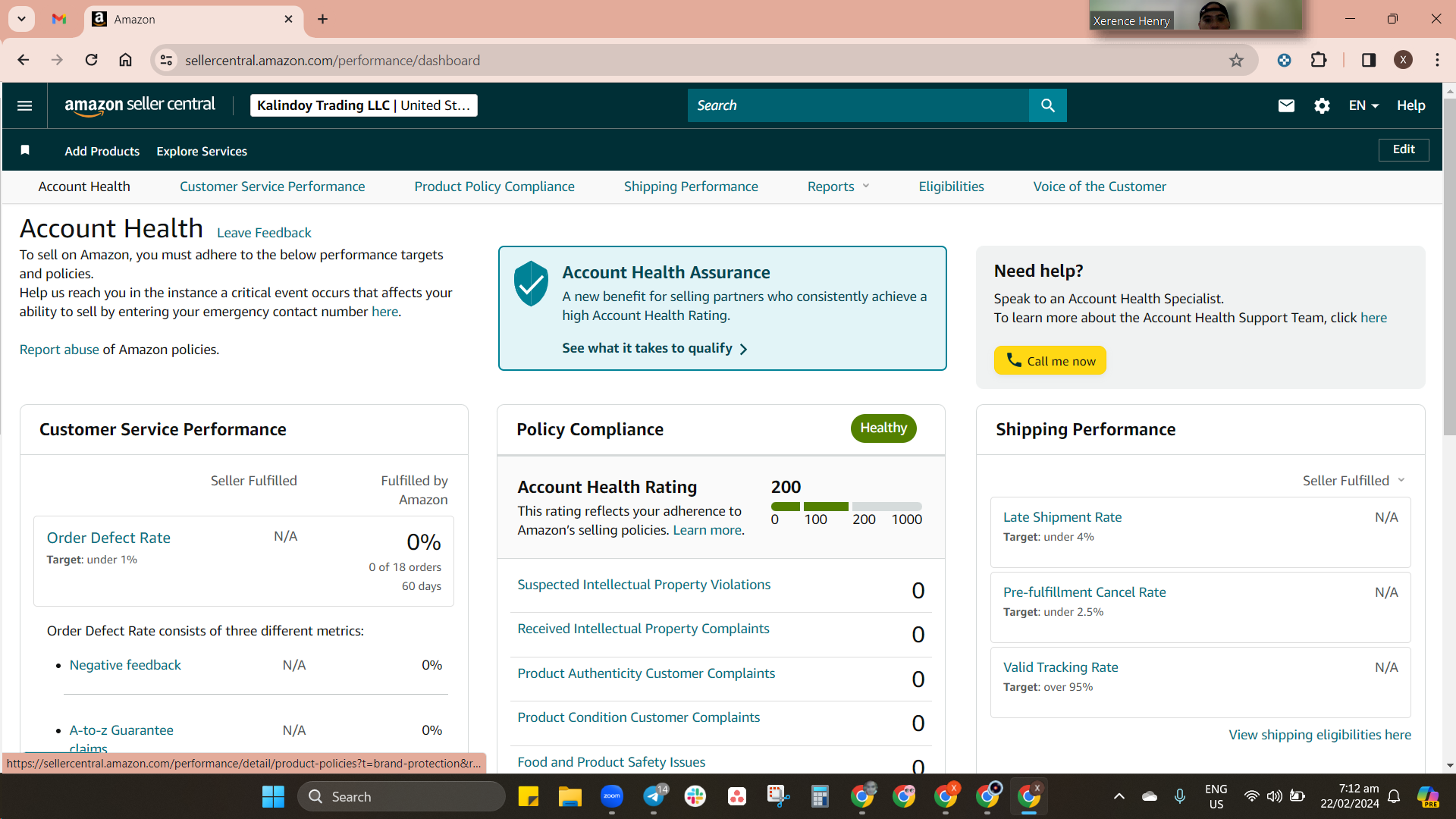Open the Seller Central hamburger menu
Image resolution: width=1456 pixels, height=819 pixels.
click(24, 105)
